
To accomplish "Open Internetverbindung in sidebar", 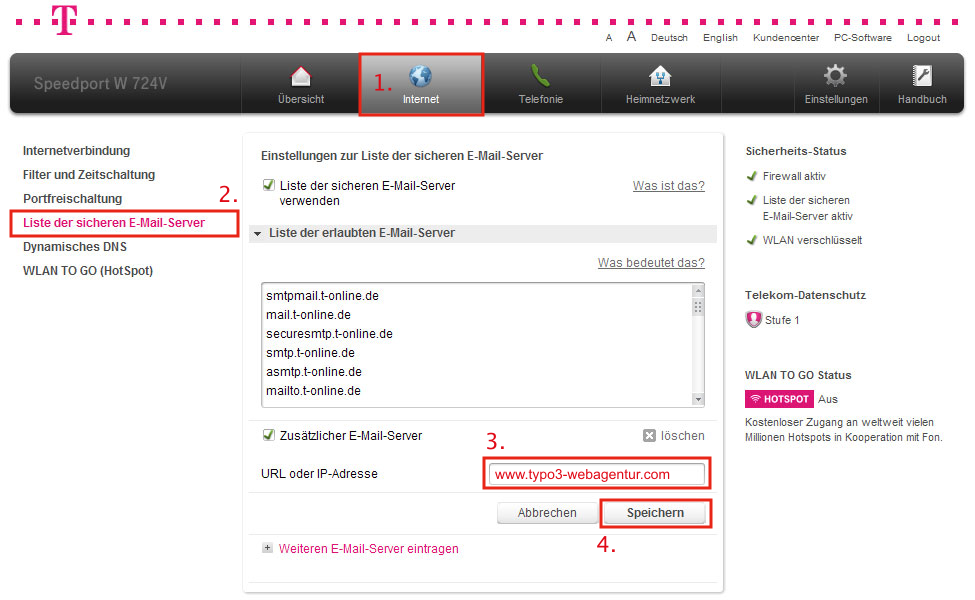I will (76, 150).
